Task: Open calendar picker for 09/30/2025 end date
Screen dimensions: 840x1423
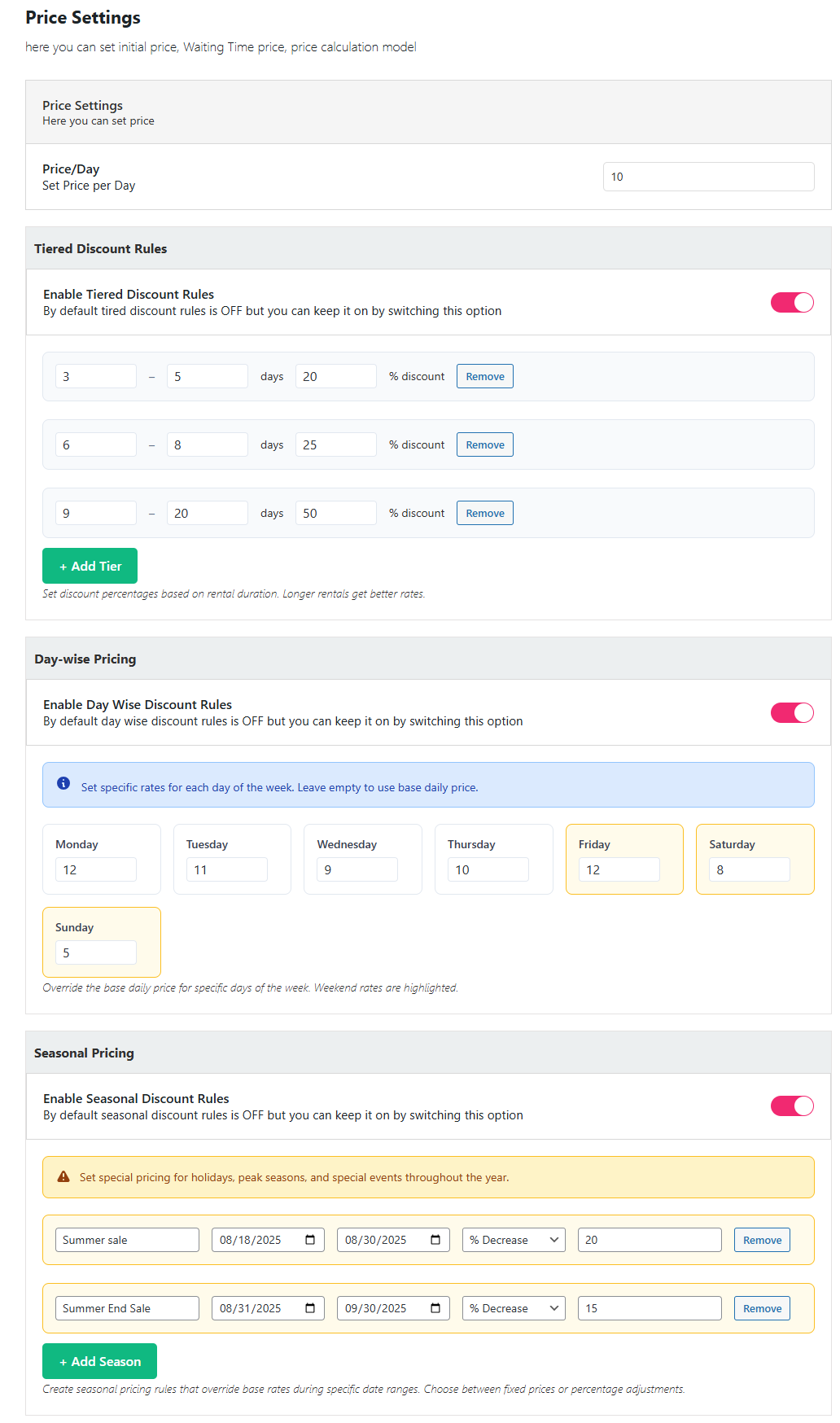Action: (435, 1308)
